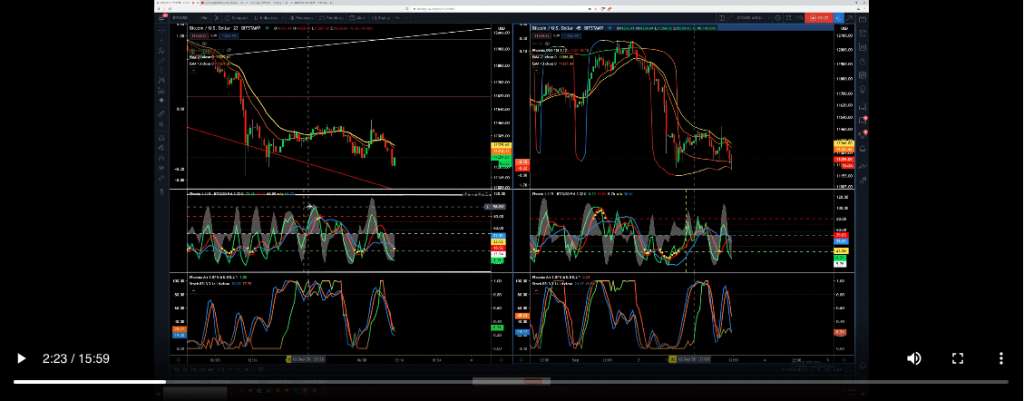Collapse the indicator legend on left chart
This screenshot has height=401, width=1024.
(192, 69)
